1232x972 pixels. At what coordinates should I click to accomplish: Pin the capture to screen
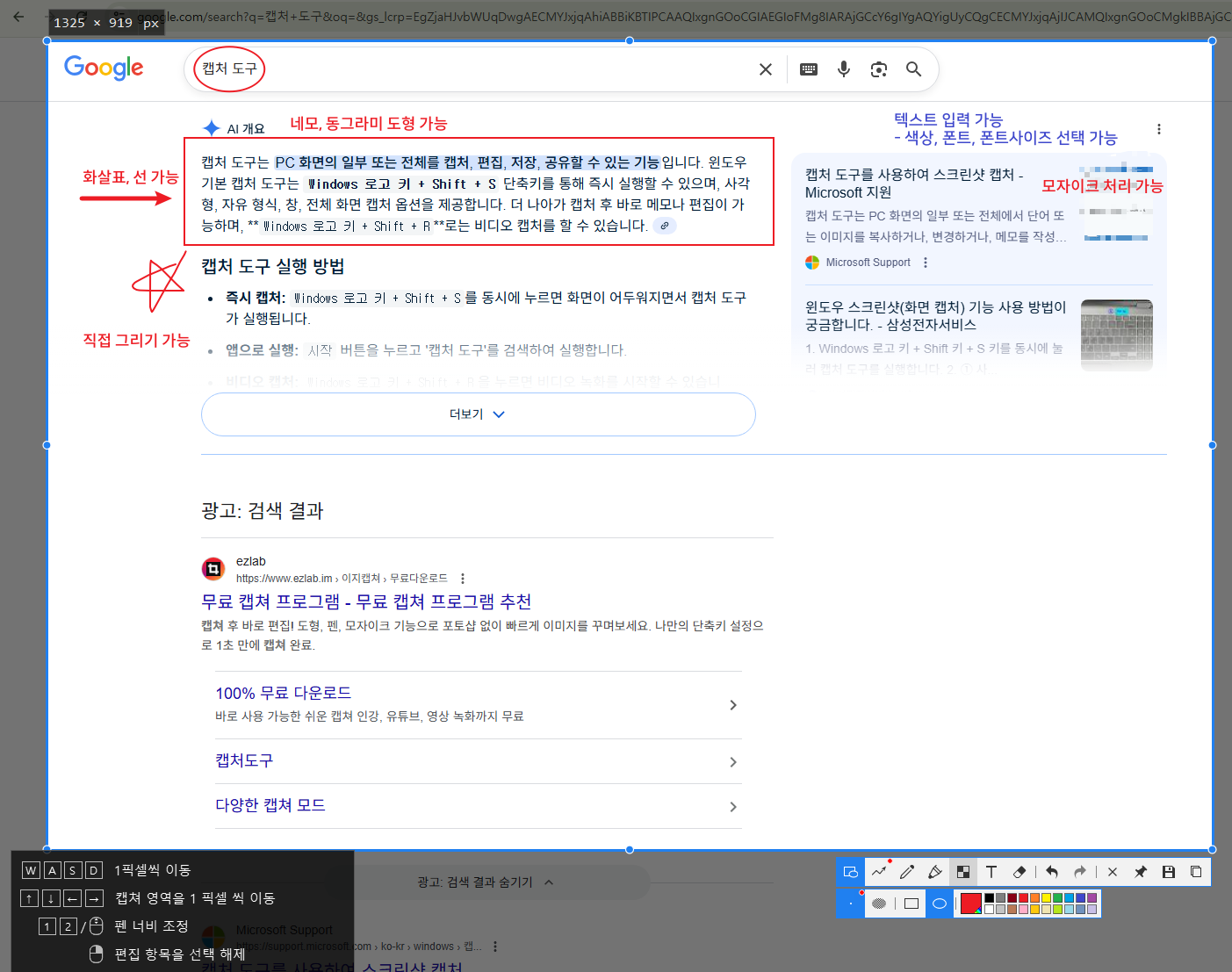(x=1141, y=872)
